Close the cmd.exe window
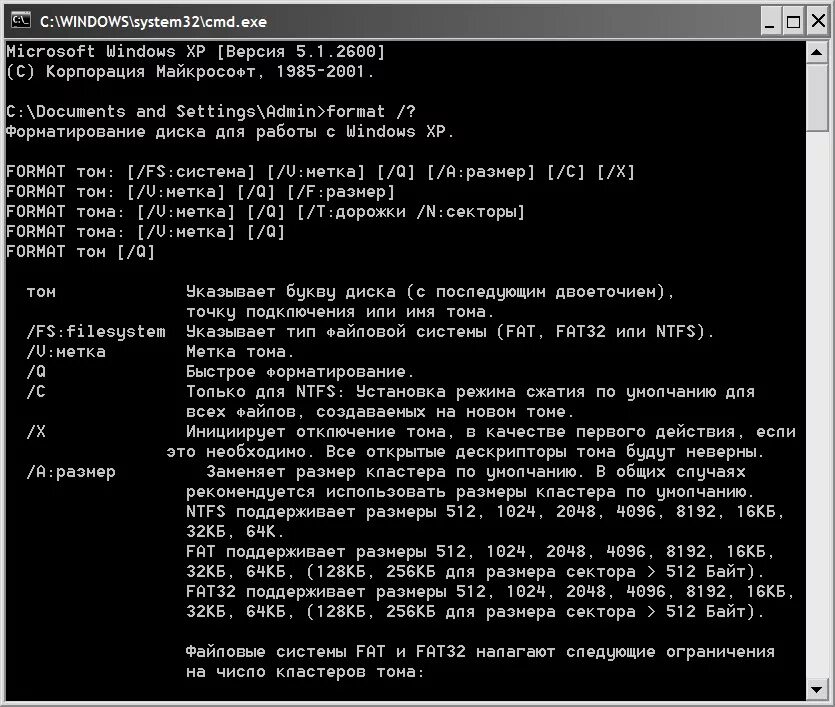The image size is (835, 707). coord(818,21)
